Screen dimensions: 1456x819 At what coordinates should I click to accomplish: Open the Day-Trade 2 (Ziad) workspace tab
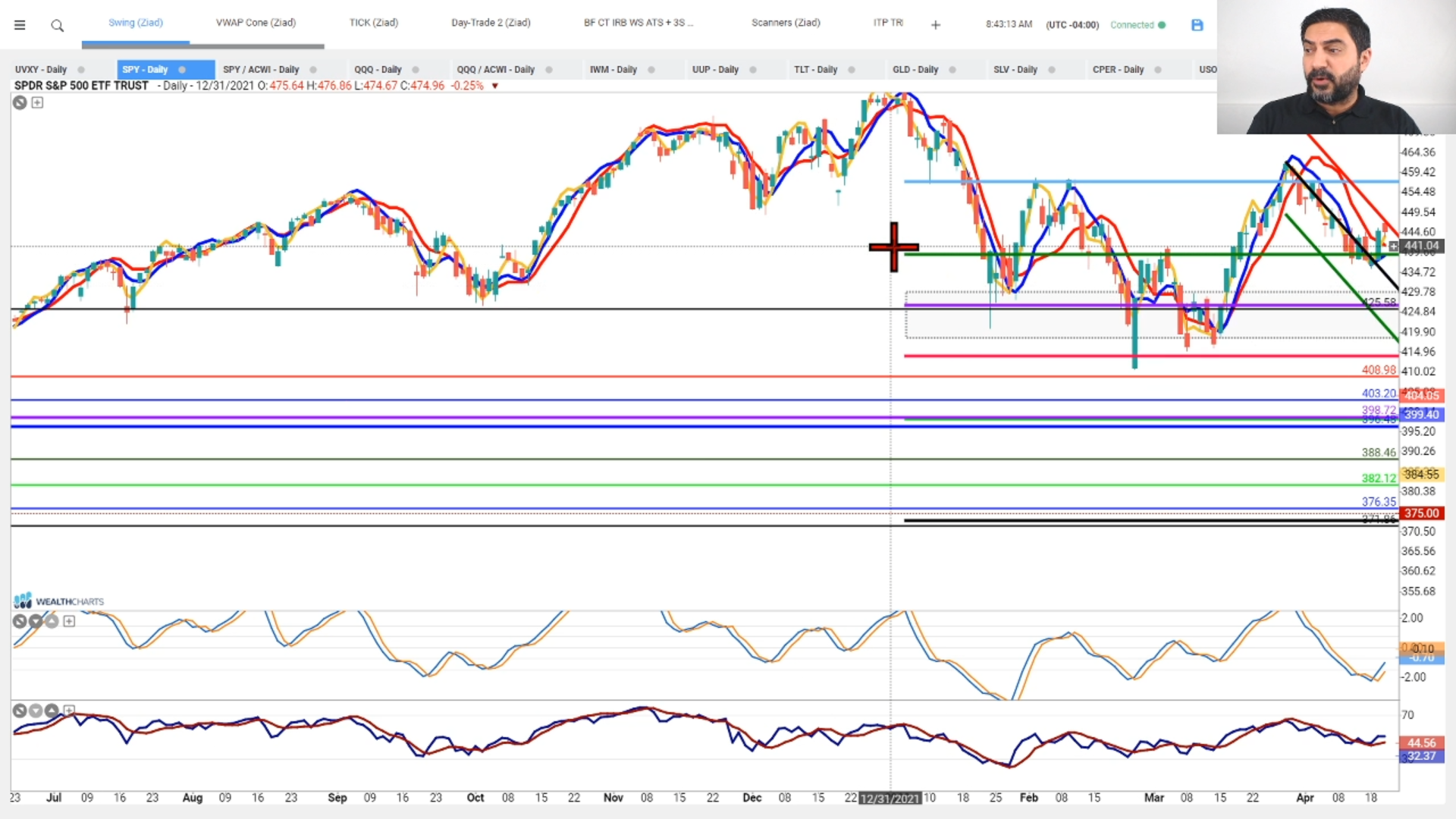point(491,23)
